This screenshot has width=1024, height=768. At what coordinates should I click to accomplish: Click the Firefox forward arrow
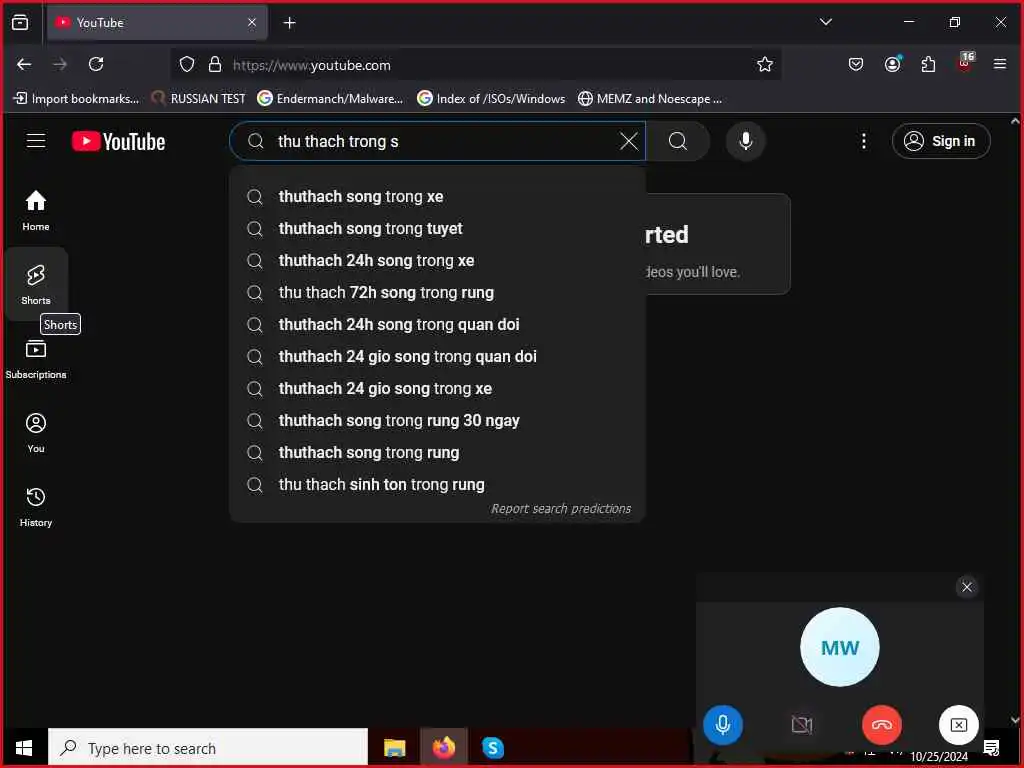60,64
